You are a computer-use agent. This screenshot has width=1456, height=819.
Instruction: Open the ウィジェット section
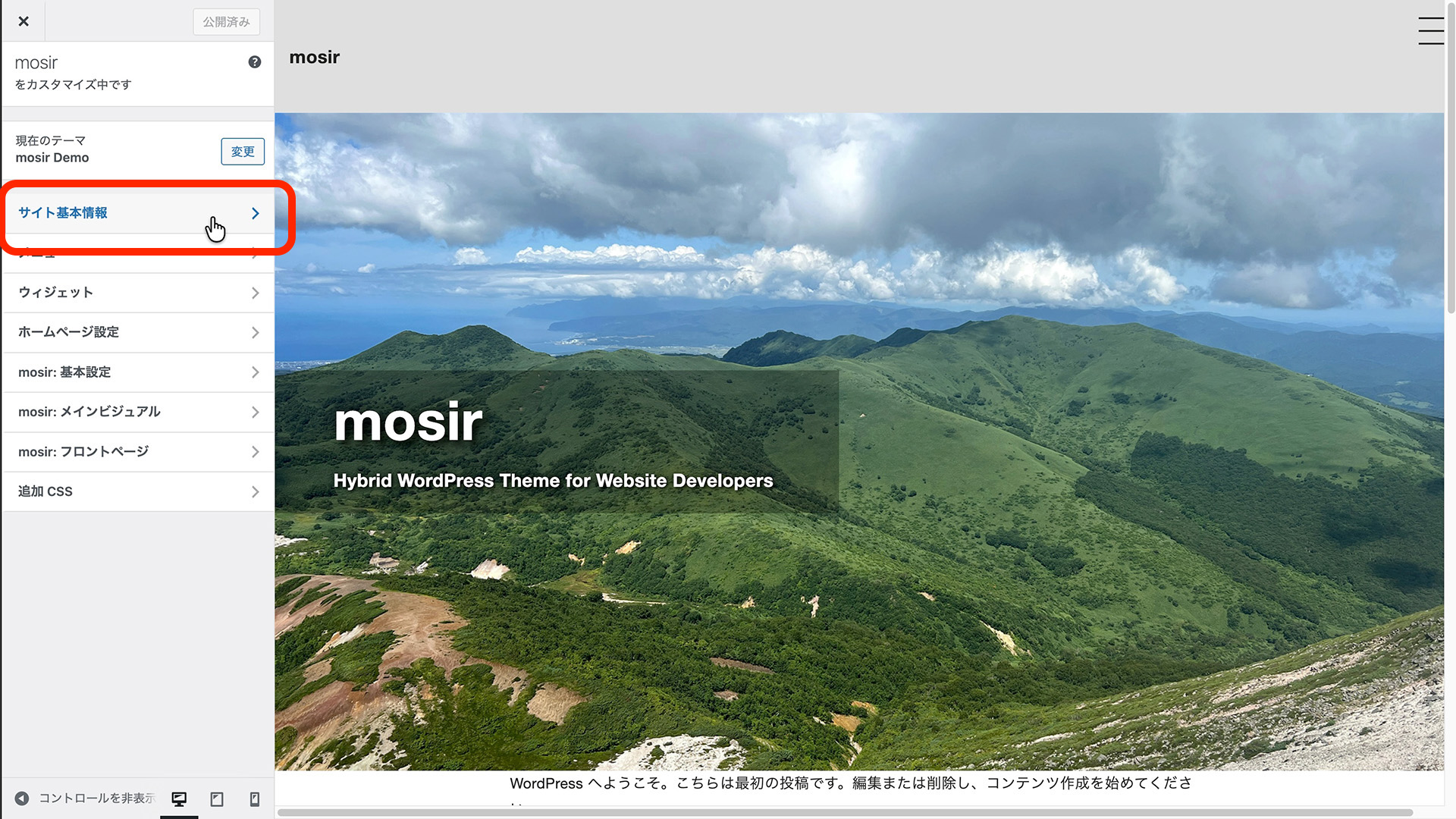click(x=56, y=293)
